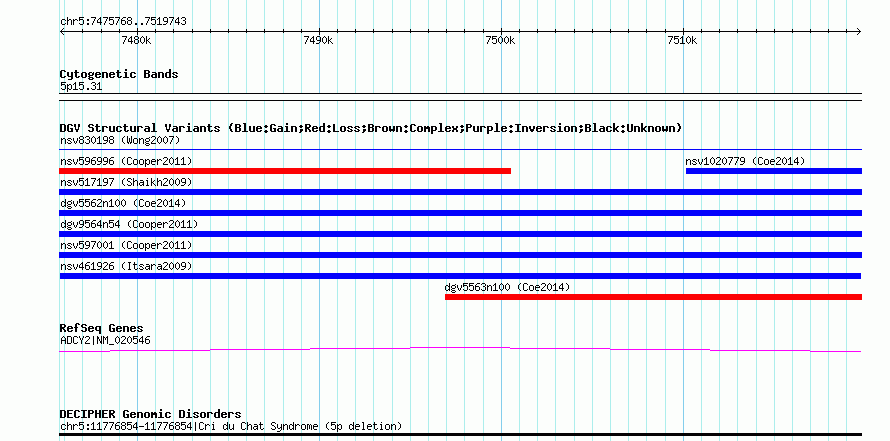Click the 5p15.31 cytogenetic band line
This screenshot has height=441, width=890.
tap(460, 96)
